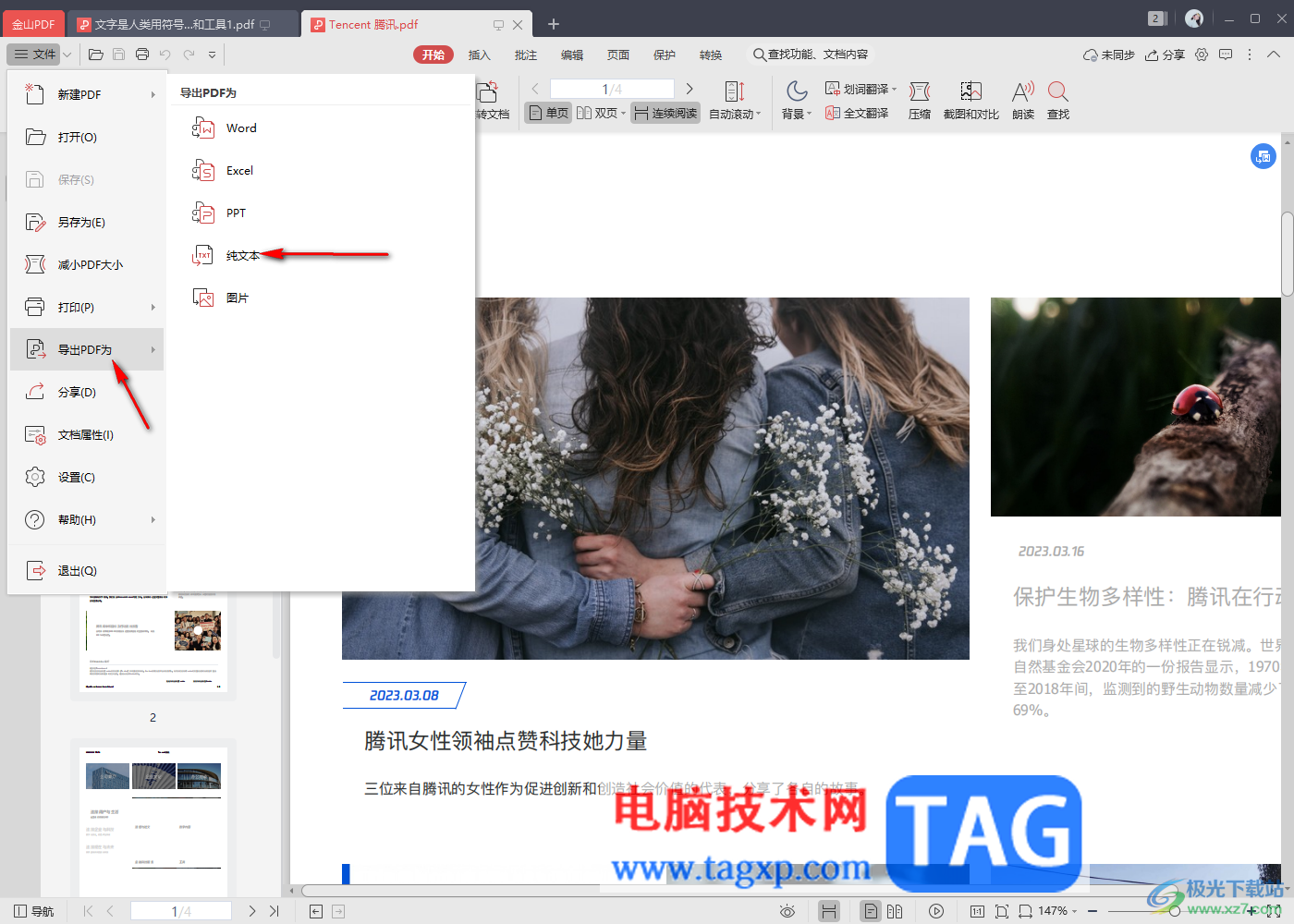The height and width of the screenshot is (924, 1294).
Task: Open the 划词翻译 dropdown
Action: 861,89
